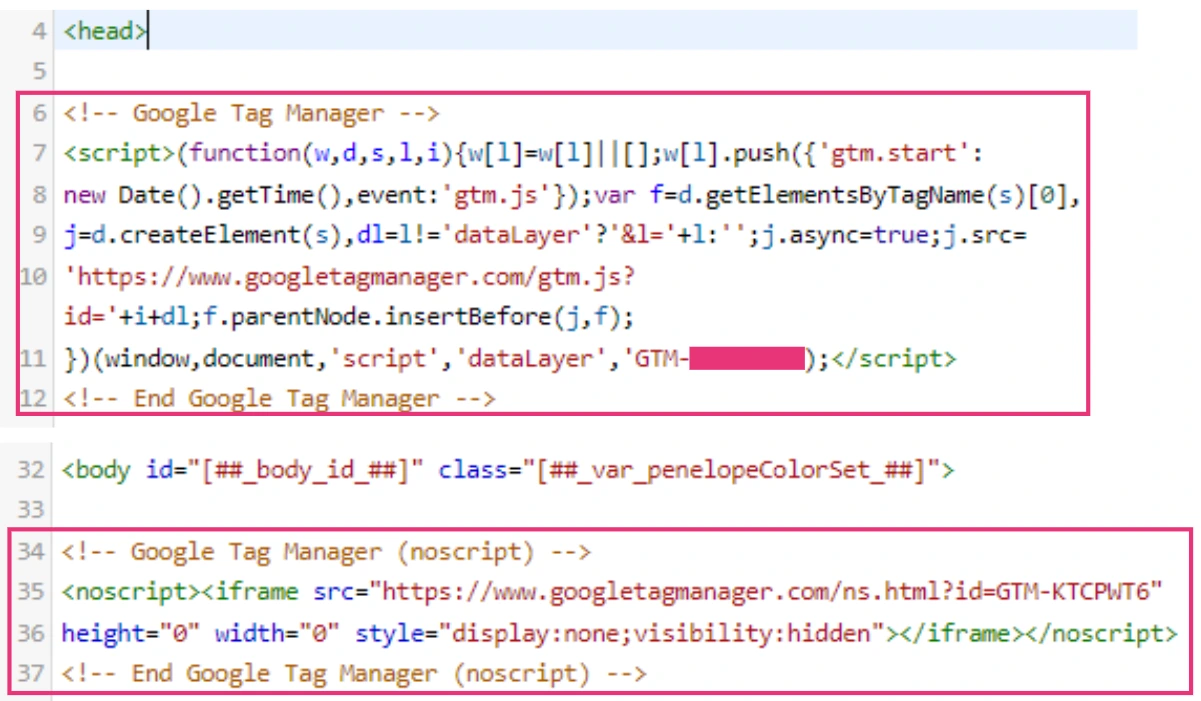Click the ns.html?id=GTM-KTCPWT6 iframe URL
The height and width of the screenshot is (701, 1201).
click(x=769, y=592)
